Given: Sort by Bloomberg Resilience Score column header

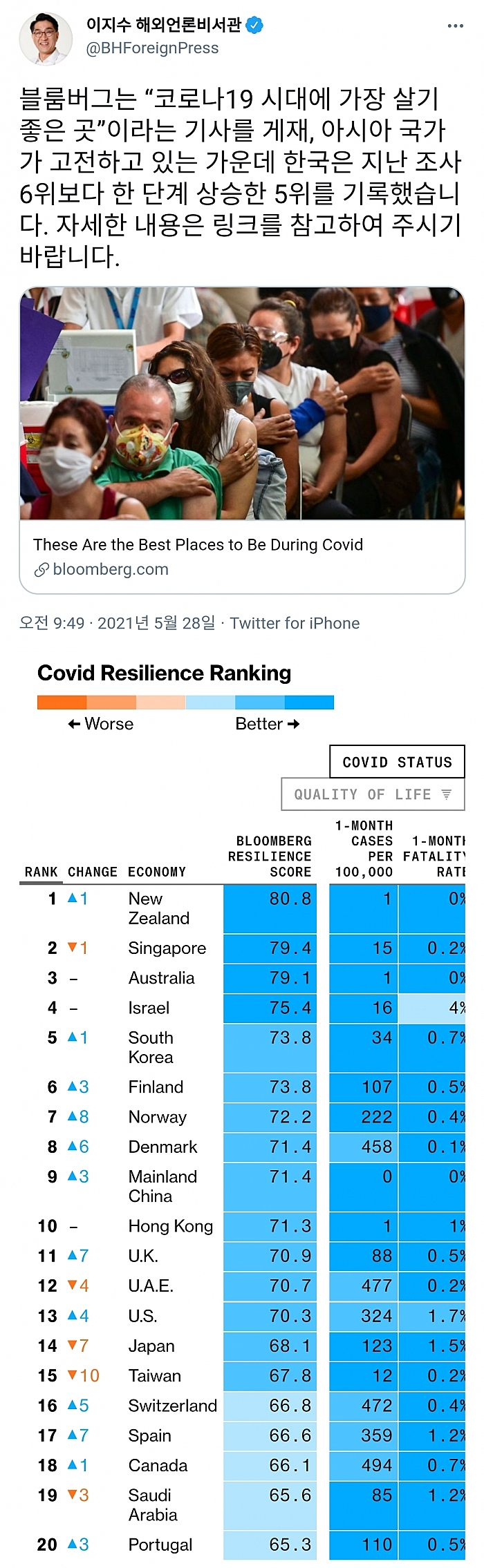Looking at the screenshot, I should pyautogui.click(x=270, y=857).
